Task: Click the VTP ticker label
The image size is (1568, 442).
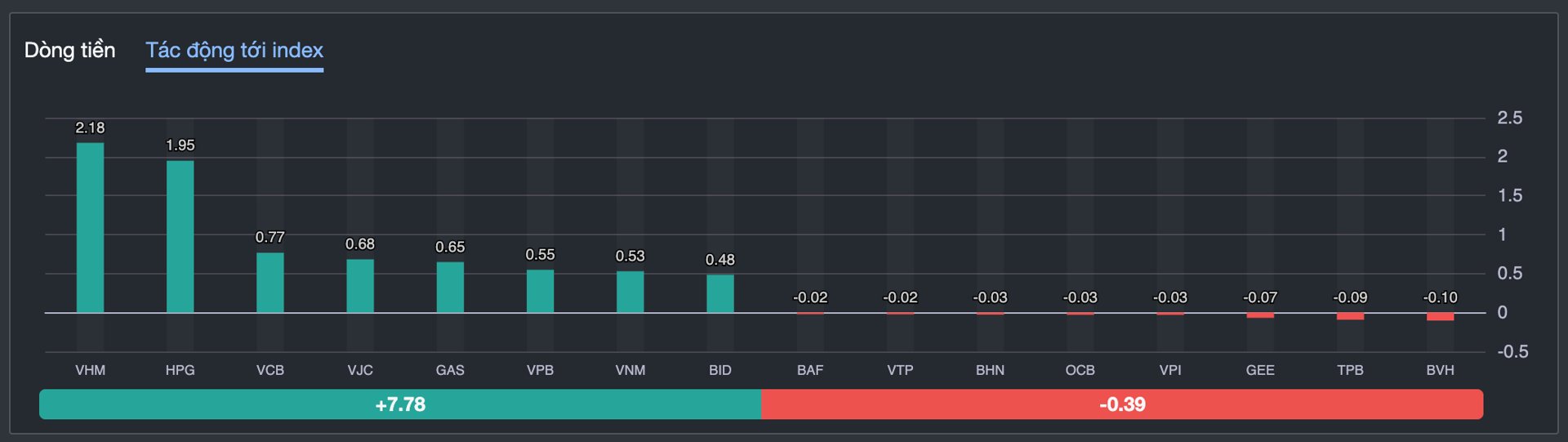Action: click(x=900, y=370)
